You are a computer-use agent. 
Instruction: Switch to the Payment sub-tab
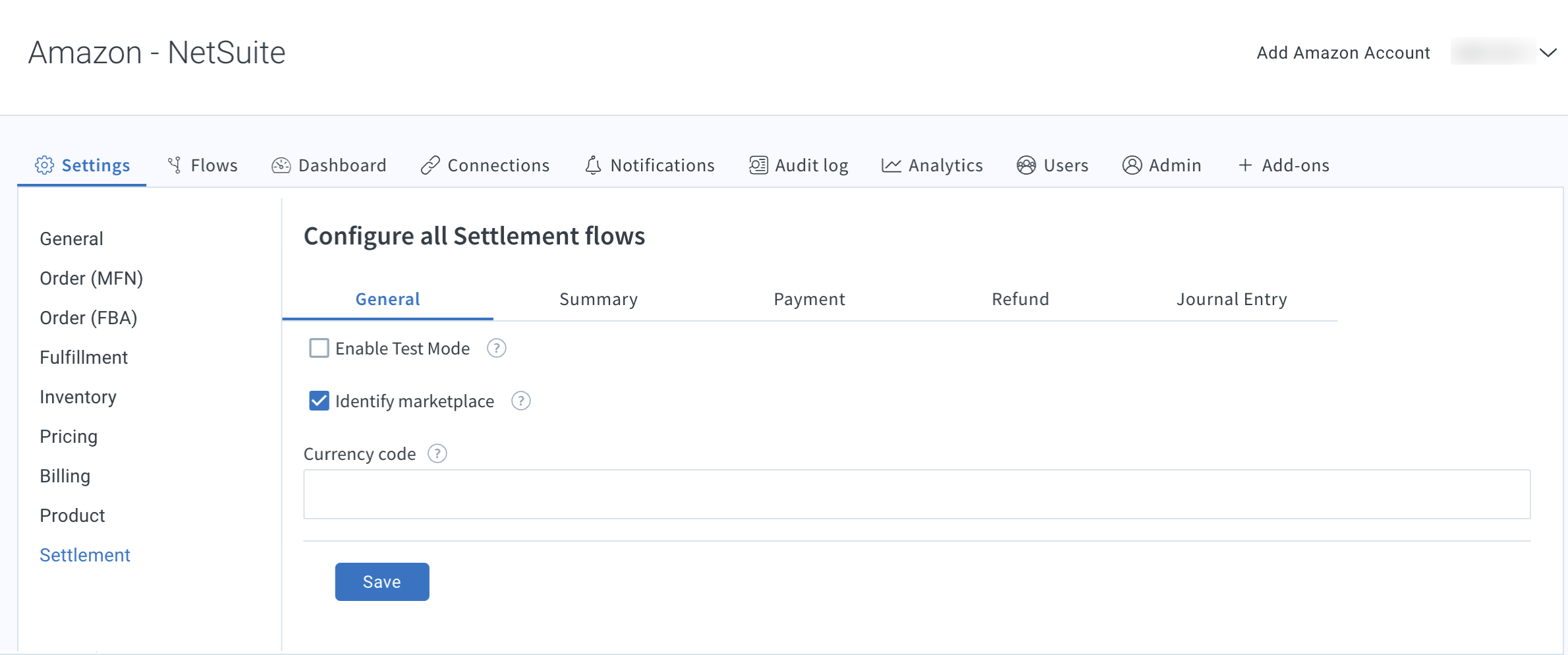point(809,299)
